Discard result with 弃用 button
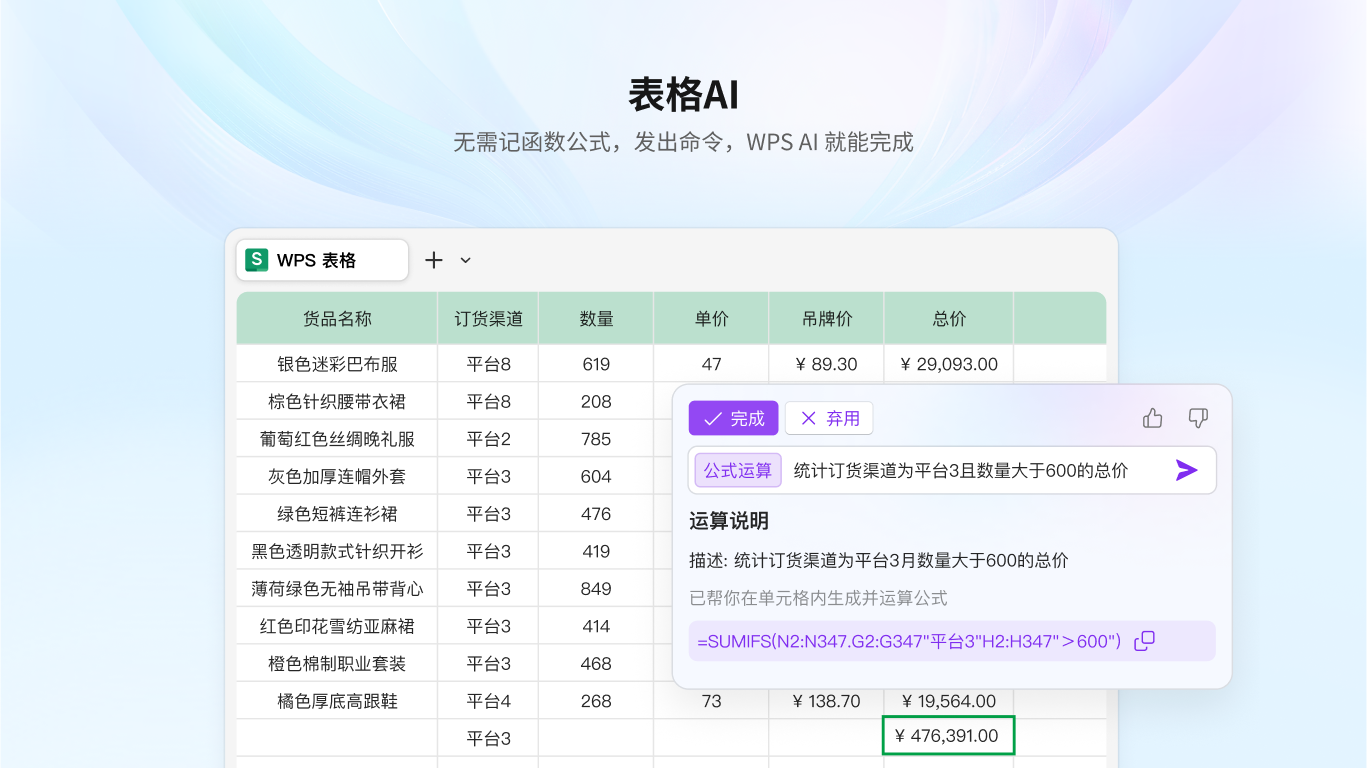This screenshot has height=768, width=1367. pos(829,418)
